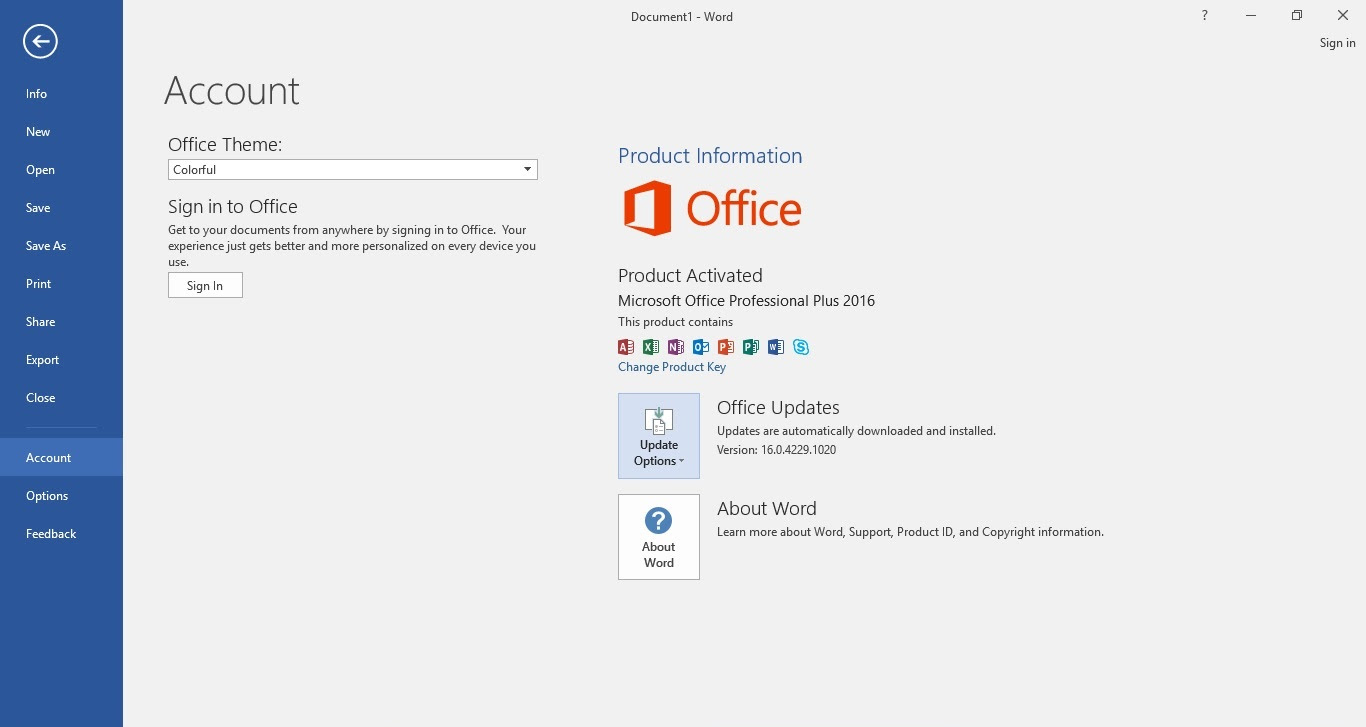Open Word Options from the sidebar
Screen dimensions: 1366x727
coord(61,496)
